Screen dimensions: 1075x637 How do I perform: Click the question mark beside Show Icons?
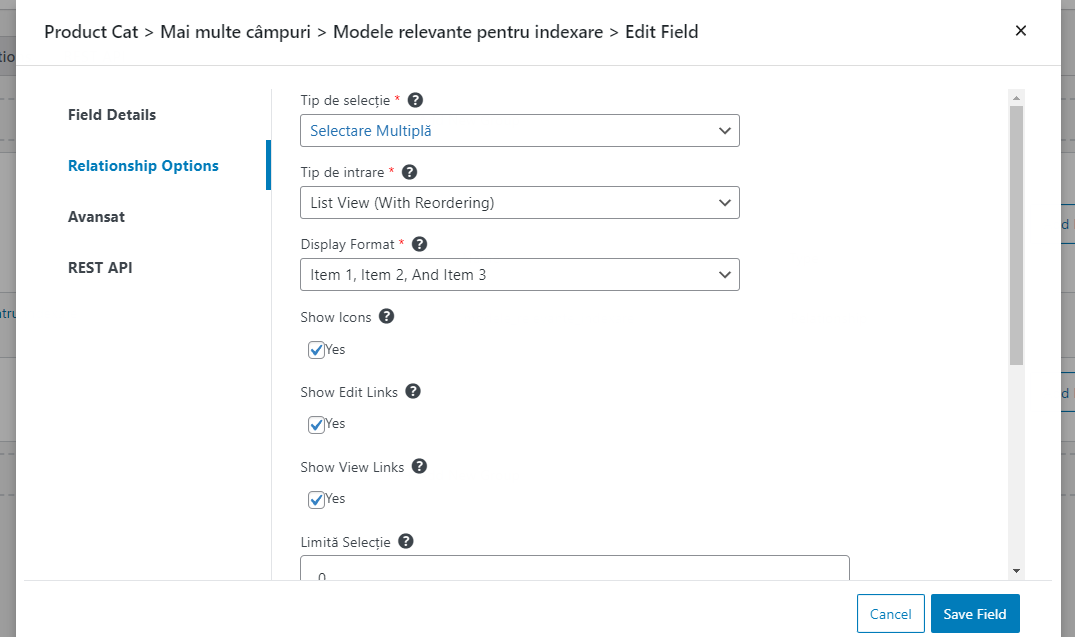[385, 316]
